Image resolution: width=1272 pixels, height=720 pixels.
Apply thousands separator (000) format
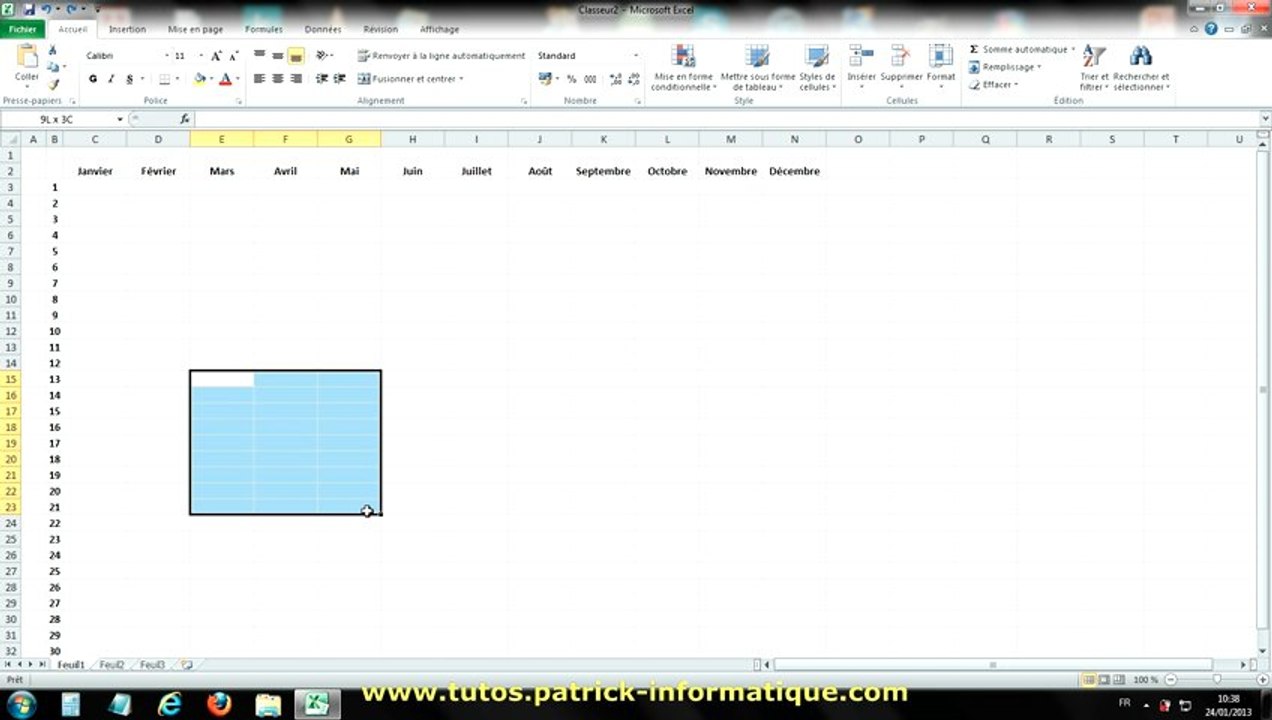[590, 79]
